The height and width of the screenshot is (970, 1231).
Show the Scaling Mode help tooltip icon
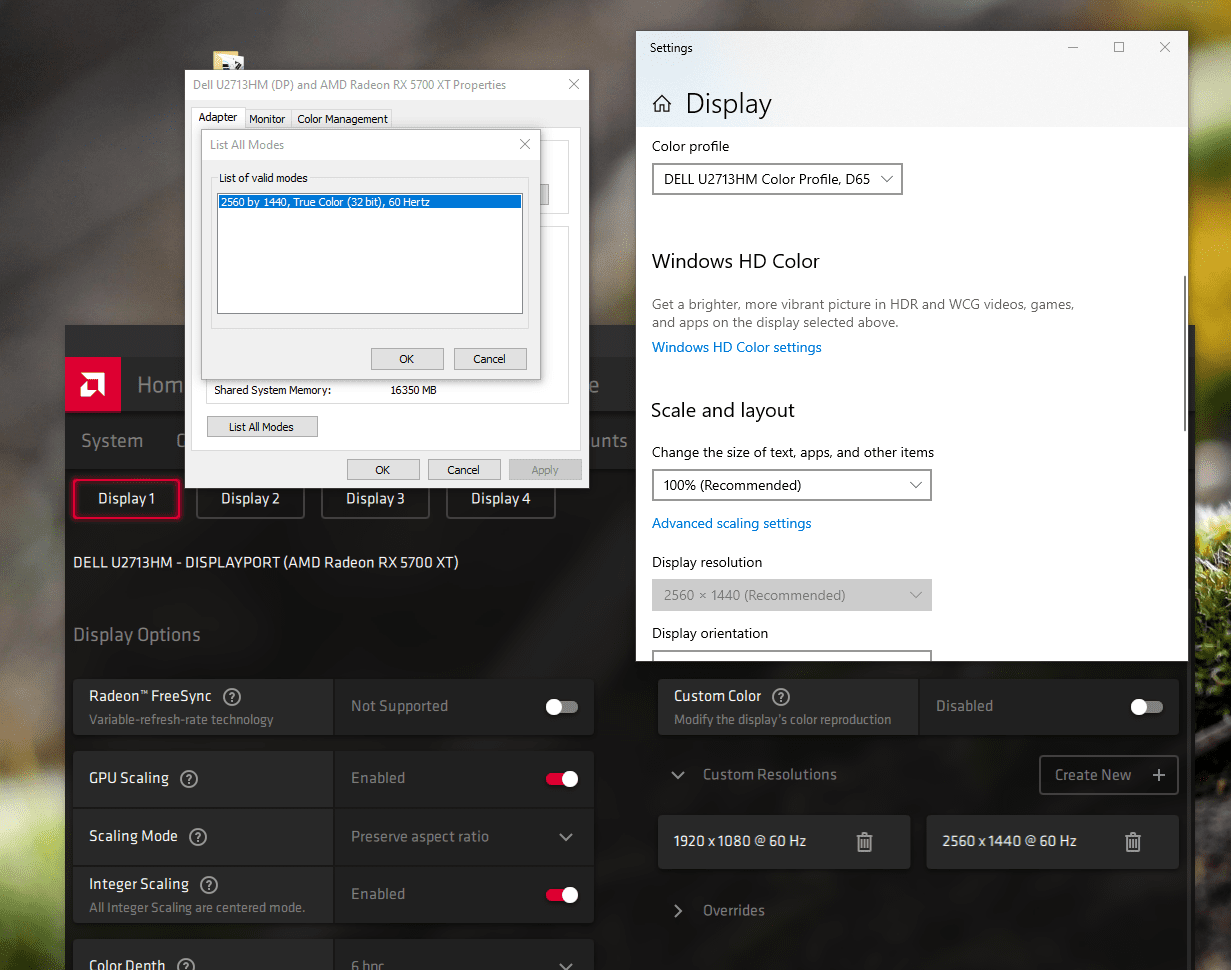[x=198, y=837]
